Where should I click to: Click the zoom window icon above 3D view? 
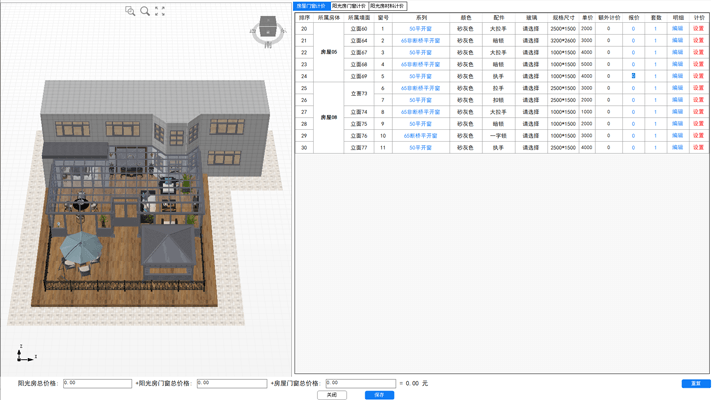click(130, 11)
